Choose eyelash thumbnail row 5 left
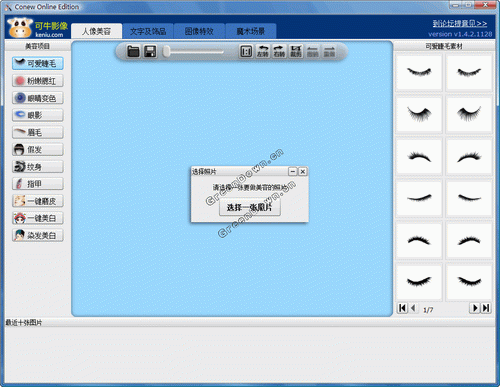The height and width of the screenshot is (387, 500). point(419,240)
